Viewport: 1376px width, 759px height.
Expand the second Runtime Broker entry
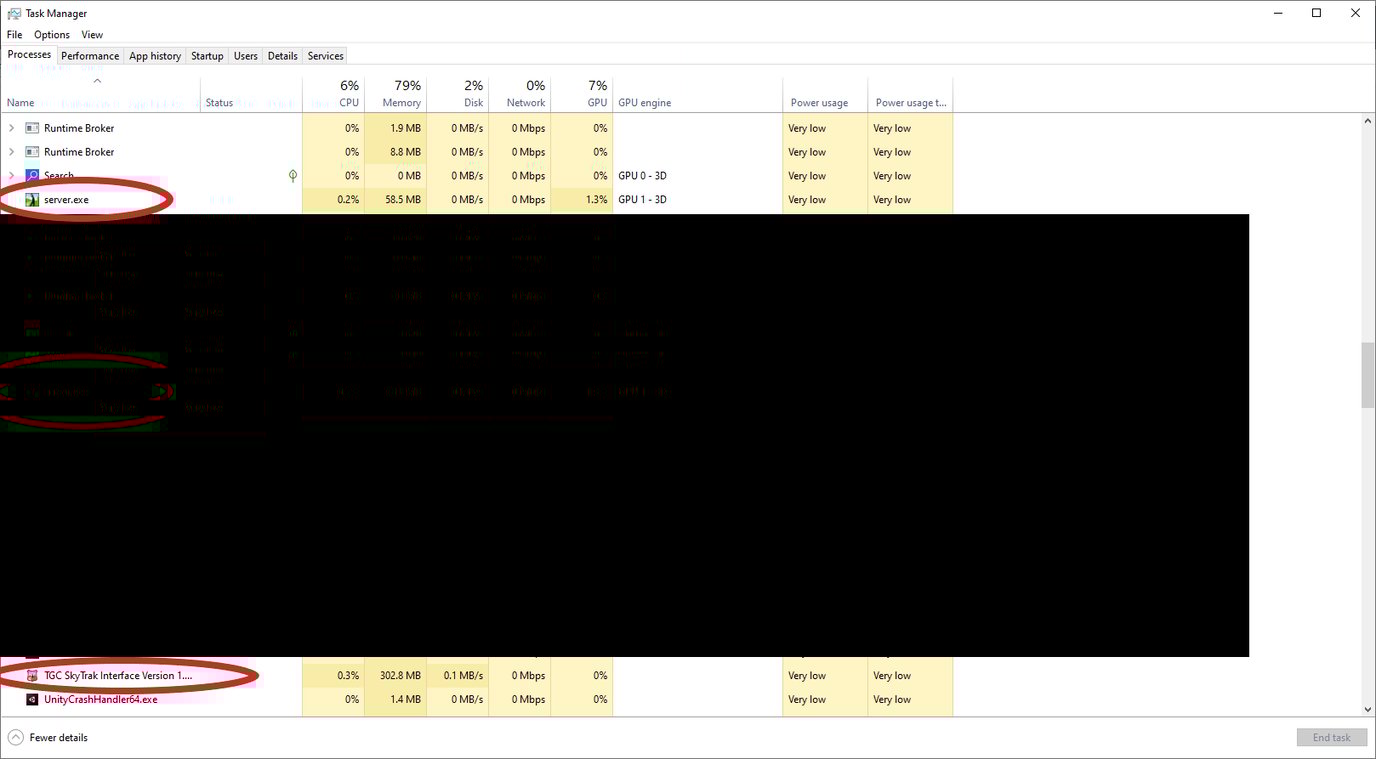tap(10, 151)
